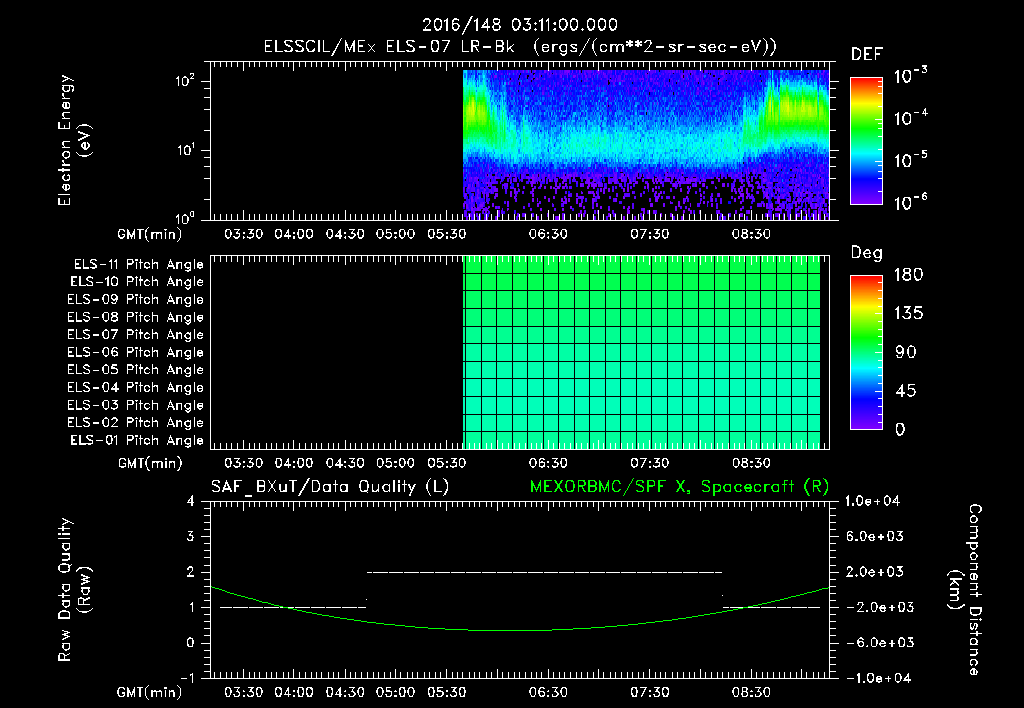
Task: Select the ELS-05 Pitch Angle row label
Action: [x=135, y=370]
